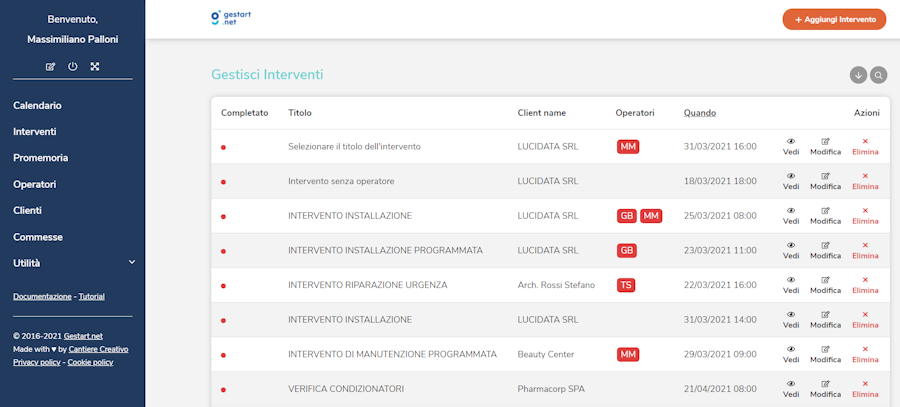Click 'Arch. Rossi Stefano' client name
Screen dimensions: 900x407
(556, 285)
